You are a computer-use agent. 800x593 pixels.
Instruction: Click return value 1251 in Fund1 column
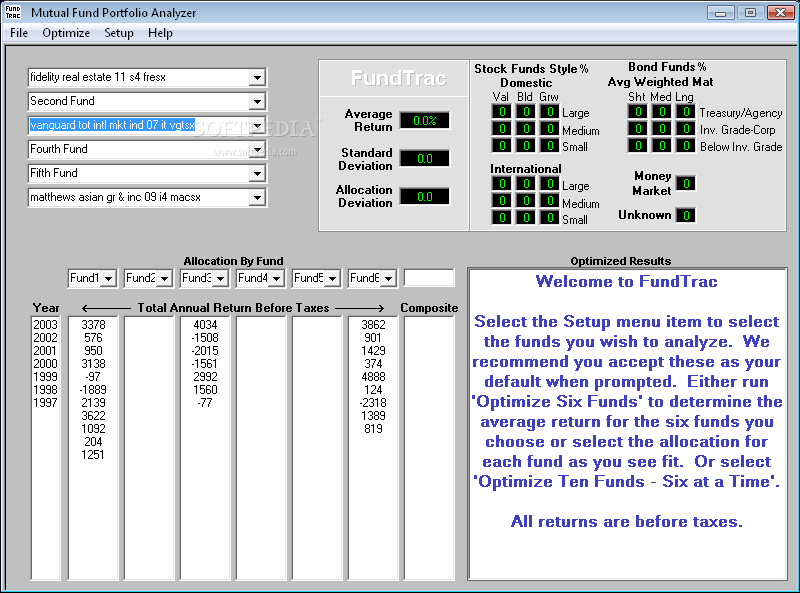93,455
